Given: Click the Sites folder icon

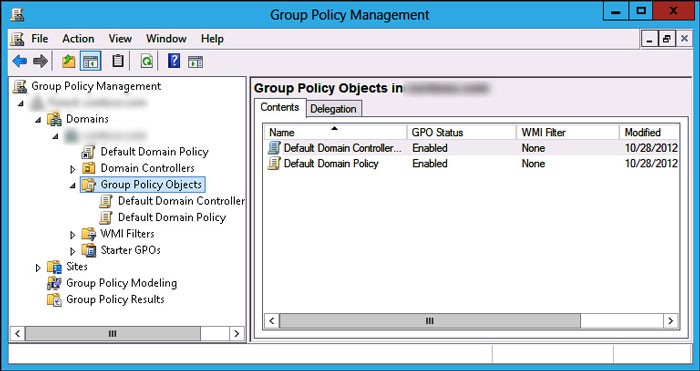Looking at the screenshot, I should point(54,267).
